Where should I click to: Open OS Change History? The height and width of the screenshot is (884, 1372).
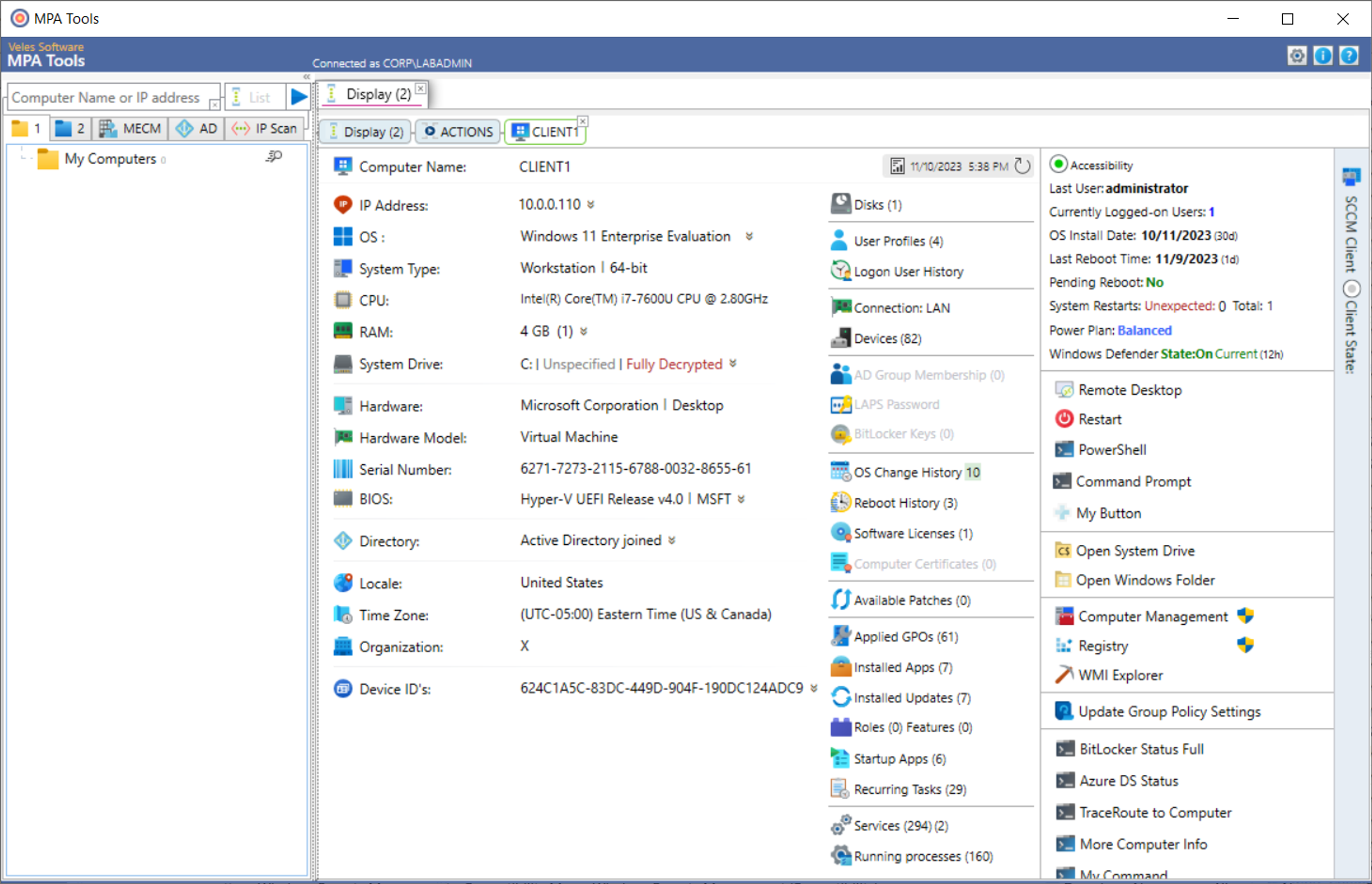tap(905, 472)
